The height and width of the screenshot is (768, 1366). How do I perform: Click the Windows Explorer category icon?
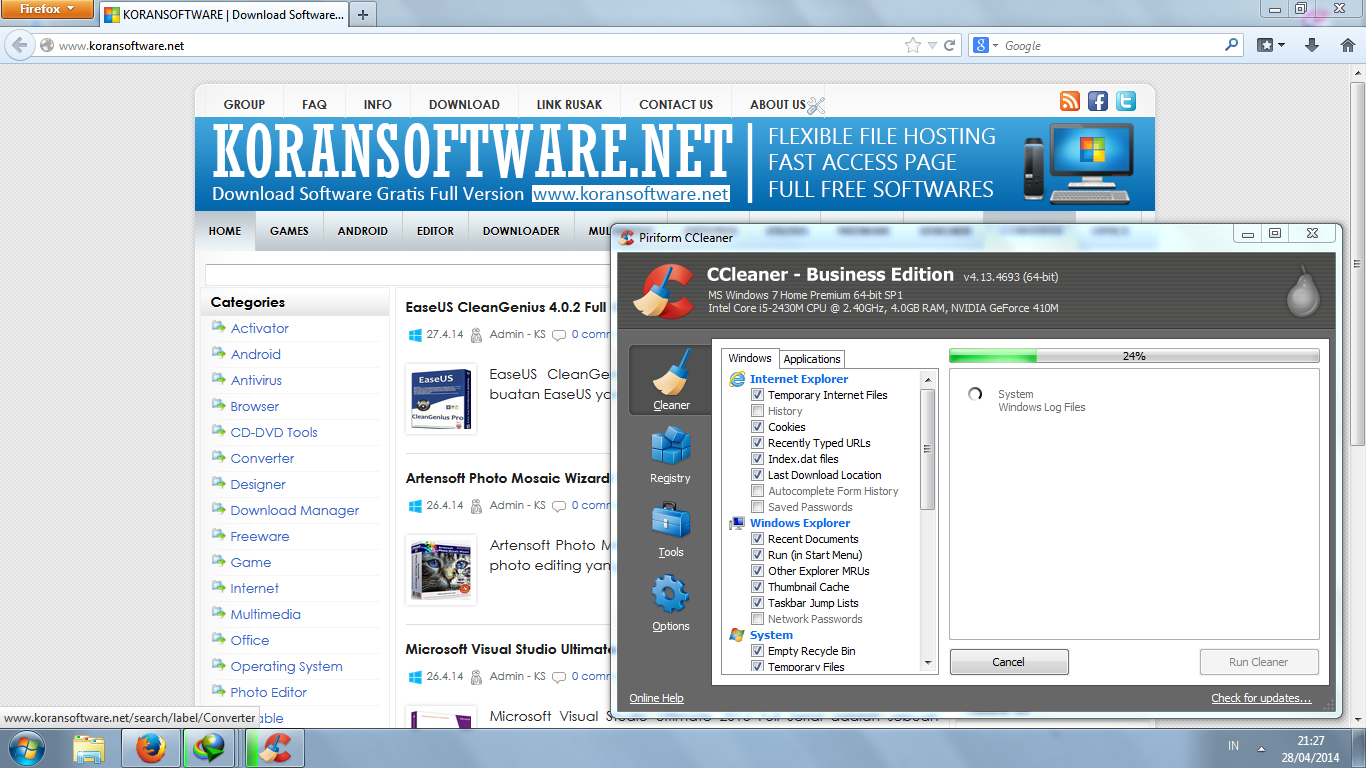737,523
